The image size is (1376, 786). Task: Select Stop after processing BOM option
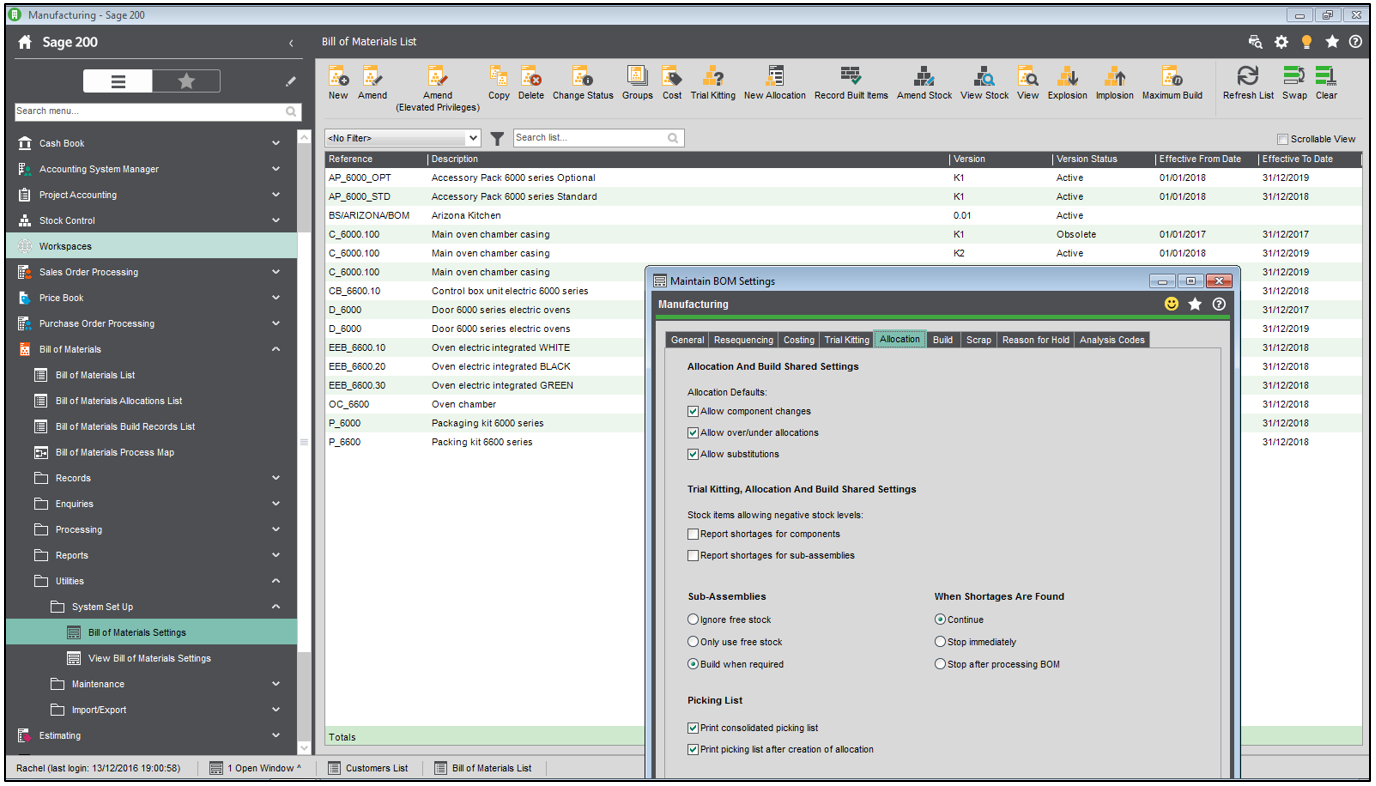tap(940, 664)
